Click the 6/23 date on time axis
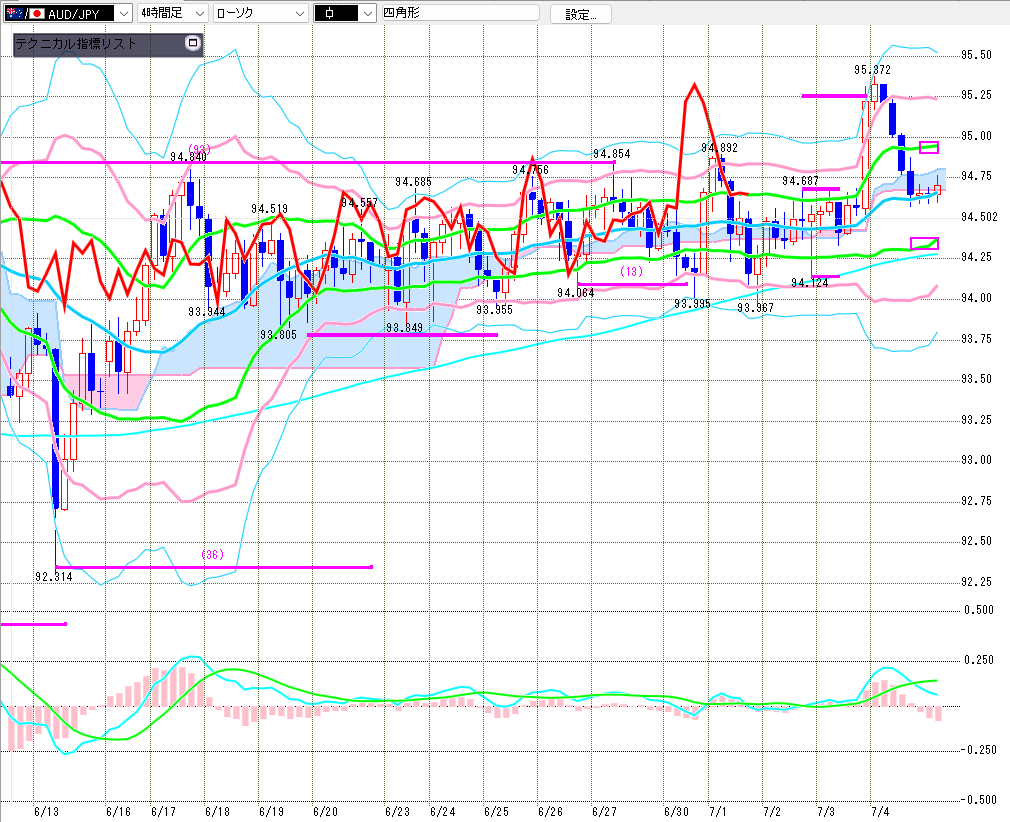This screenshot has width=1010, height=822. click(397, 812)
